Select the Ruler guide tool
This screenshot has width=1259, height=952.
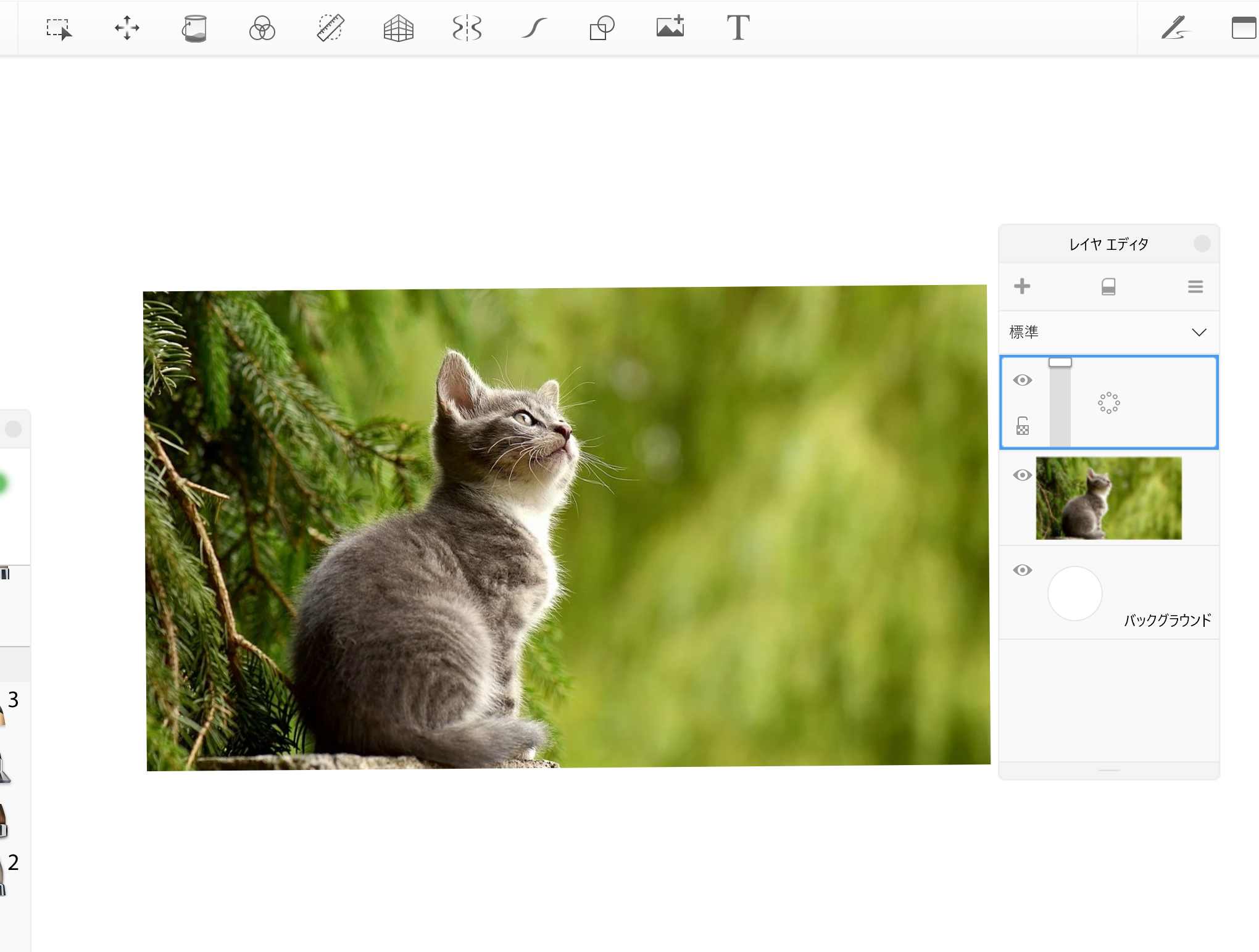point(331,28)
